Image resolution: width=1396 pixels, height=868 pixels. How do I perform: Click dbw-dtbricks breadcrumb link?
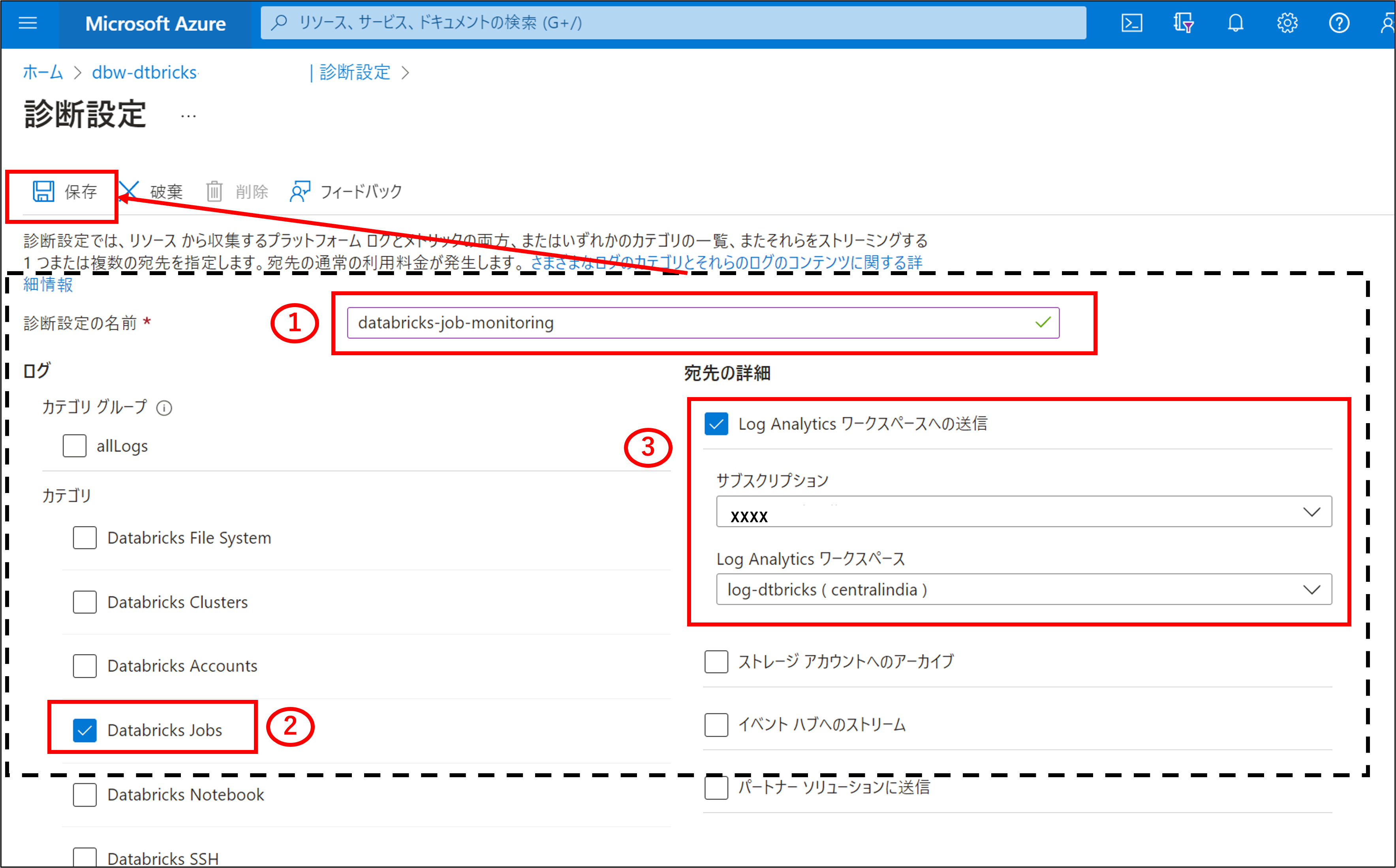pyautogui.click(x=144, y=72)
